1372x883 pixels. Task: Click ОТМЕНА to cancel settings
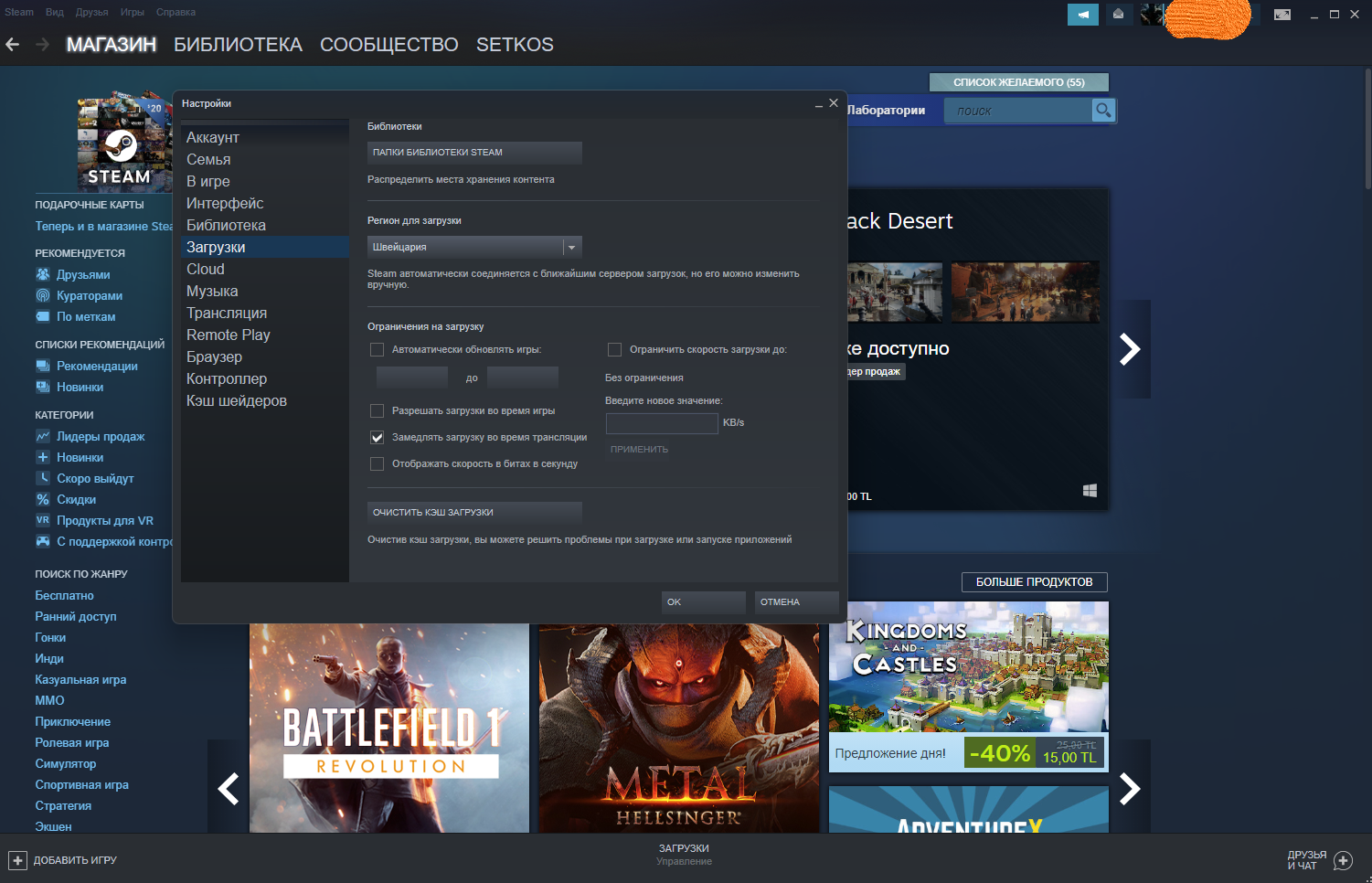tap(796, 601)
